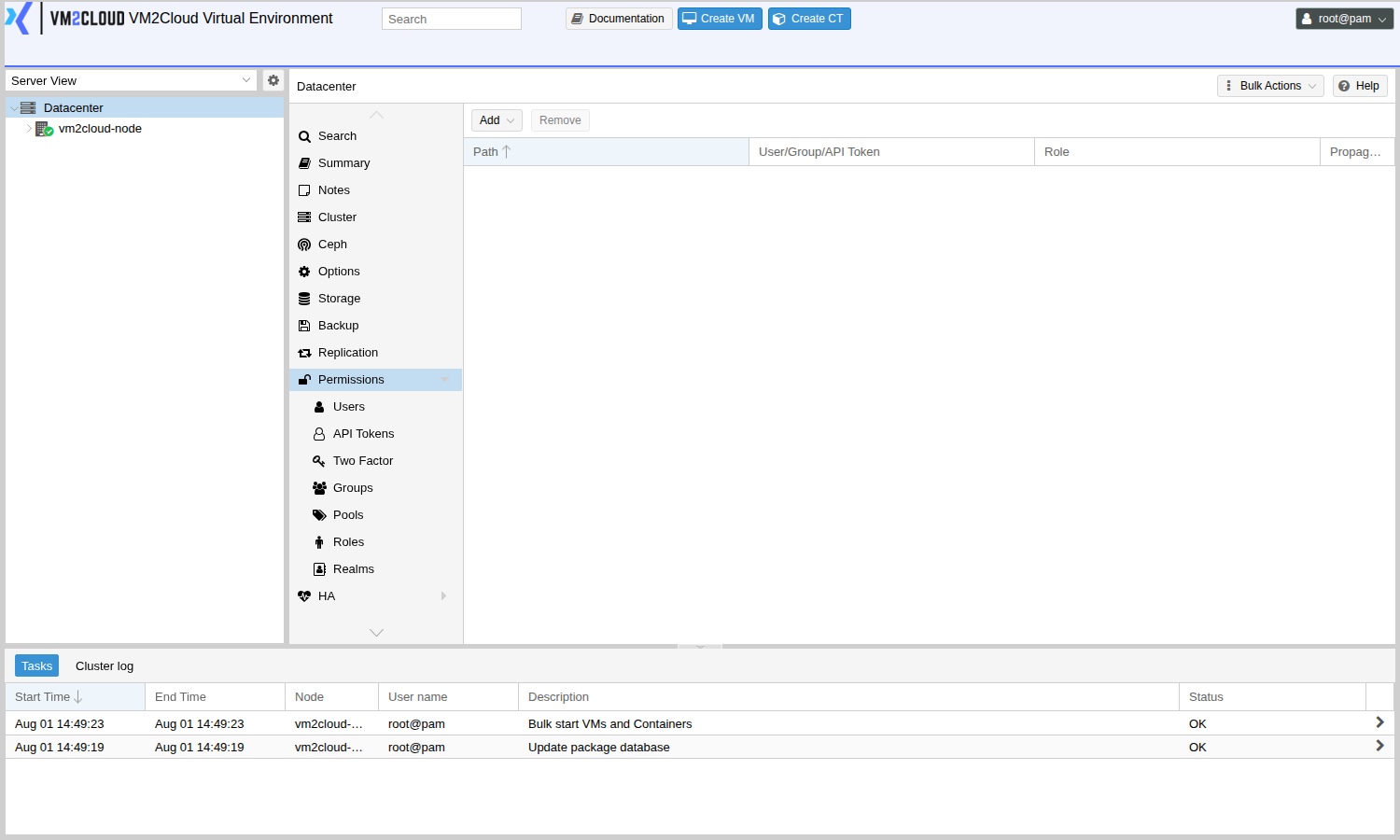Focus the top Search input field
The width and height of the screenshot is (1400, 840).
452,19
